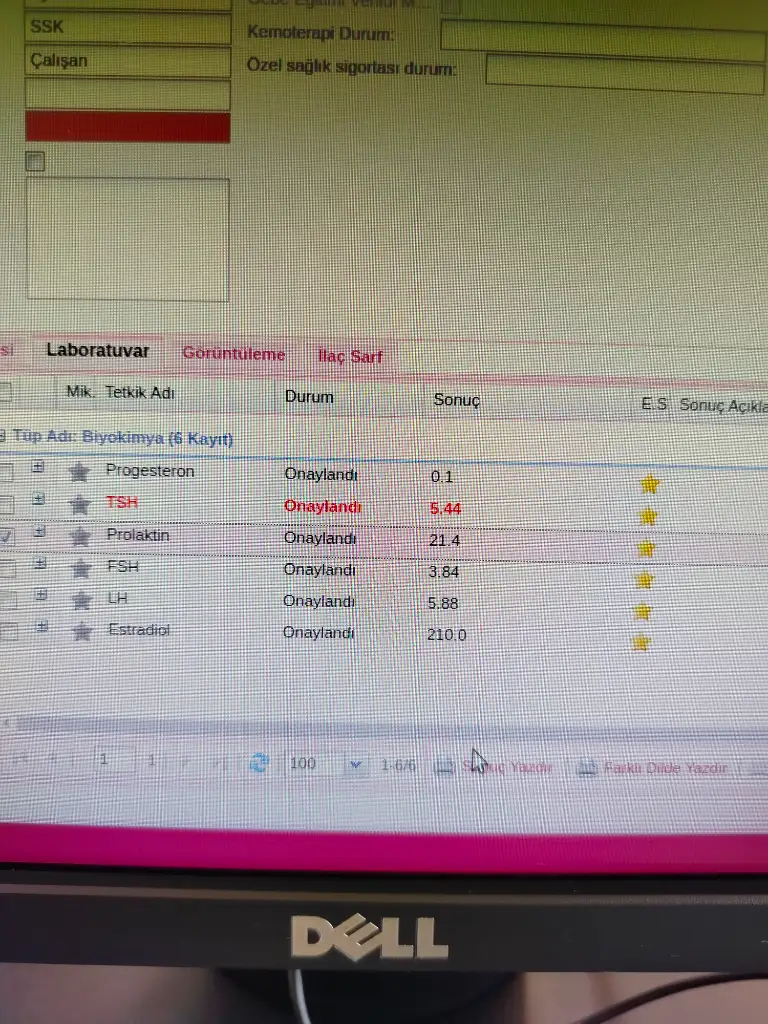Click the red colored bar under Çalışan
The width and height of the screenshot is (768, 1024).
128,127
